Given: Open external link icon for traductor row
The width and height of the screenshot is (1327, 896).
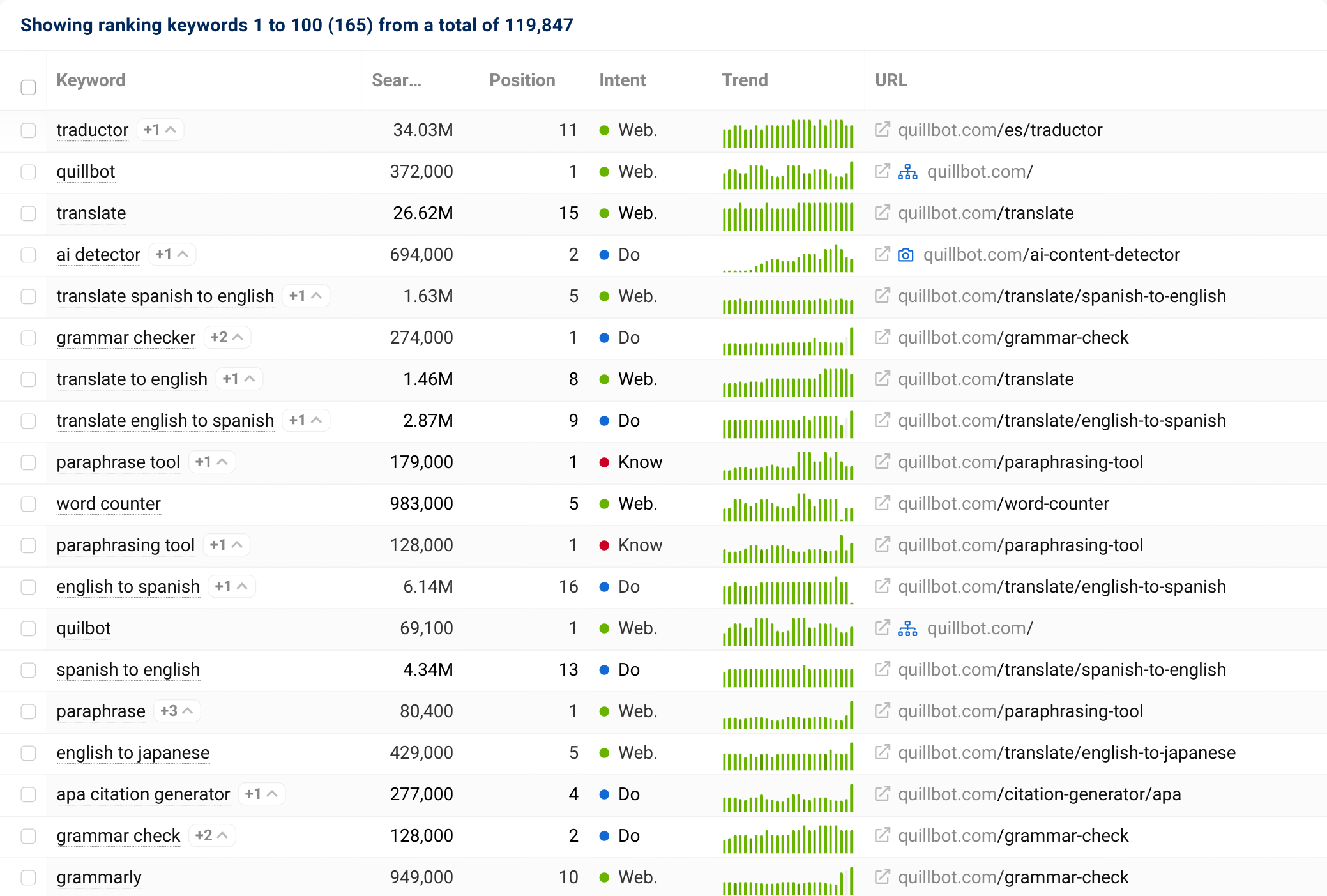Looking at the screenshot, I should click(x=882, y=130).
